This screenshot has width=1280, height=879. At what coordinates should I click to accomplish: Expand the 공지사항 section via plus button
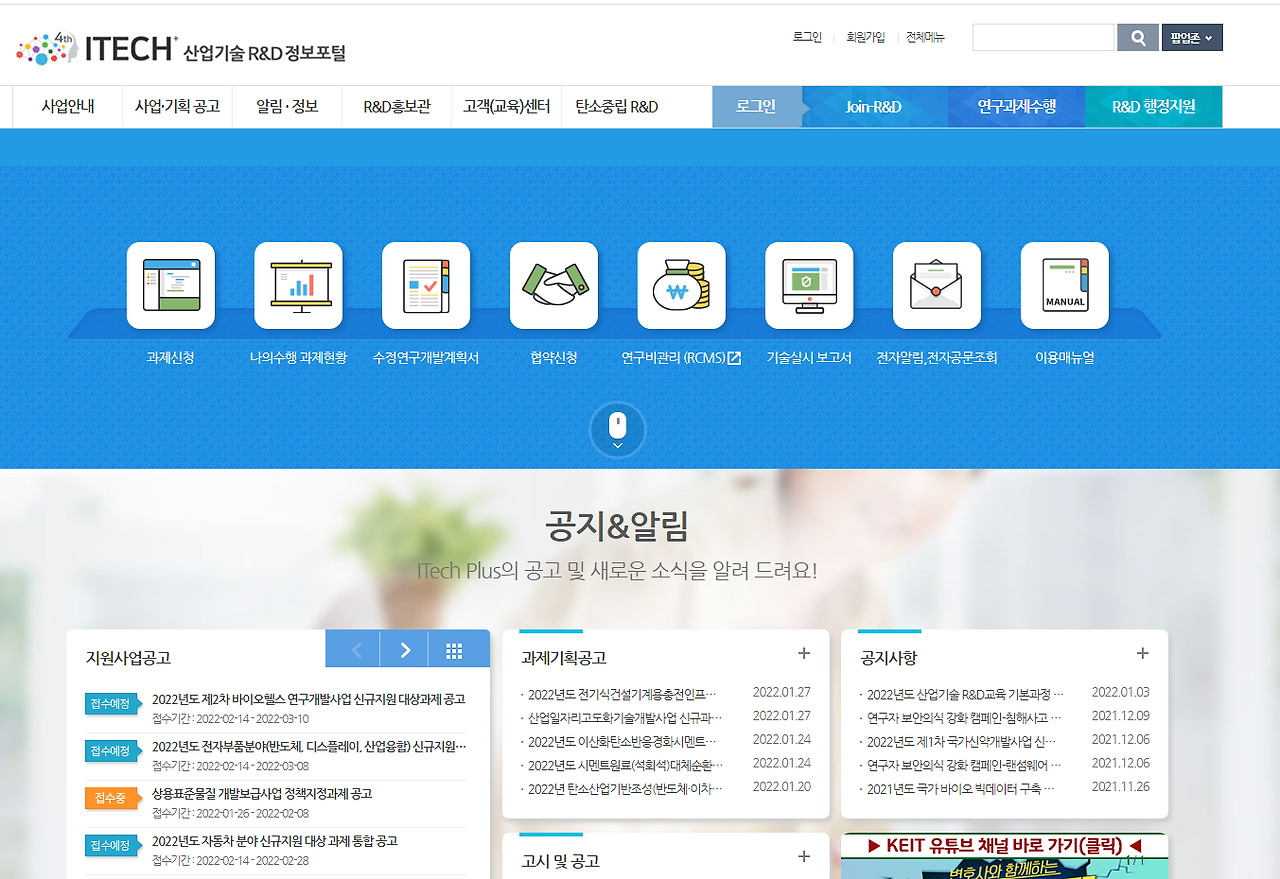(x=1143, y=653)
